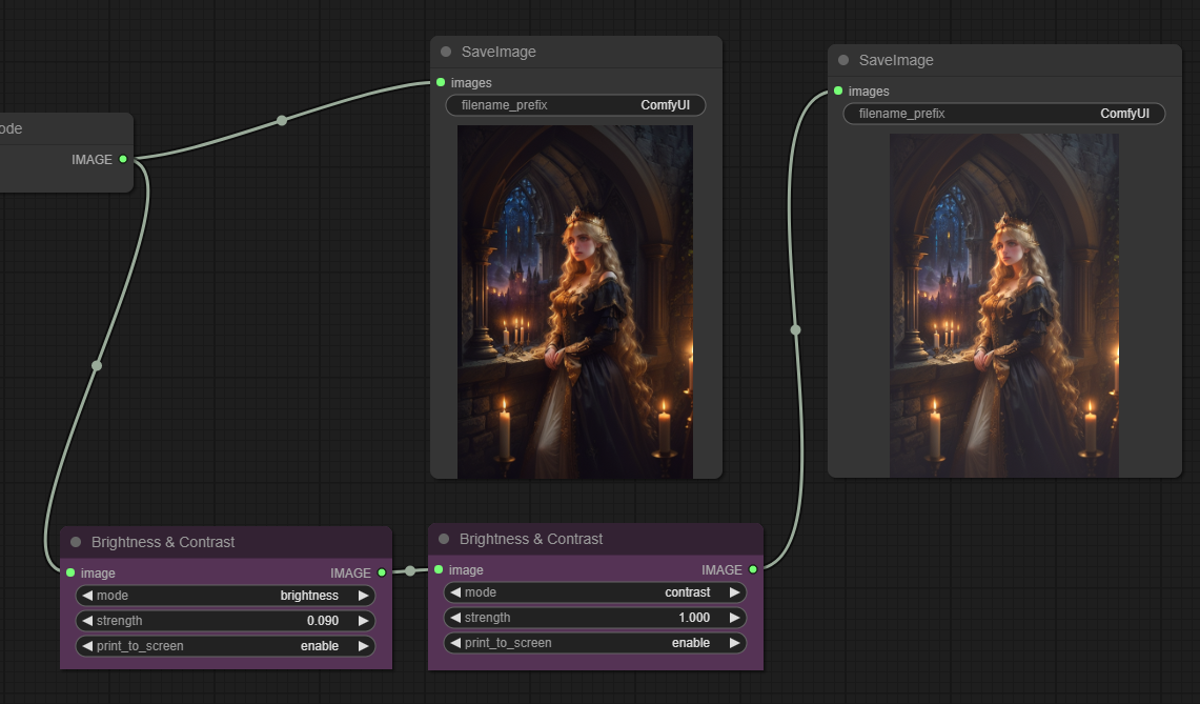
Task: Toggle print_to_screen on the brightness node
Action: tap(225, 646)
